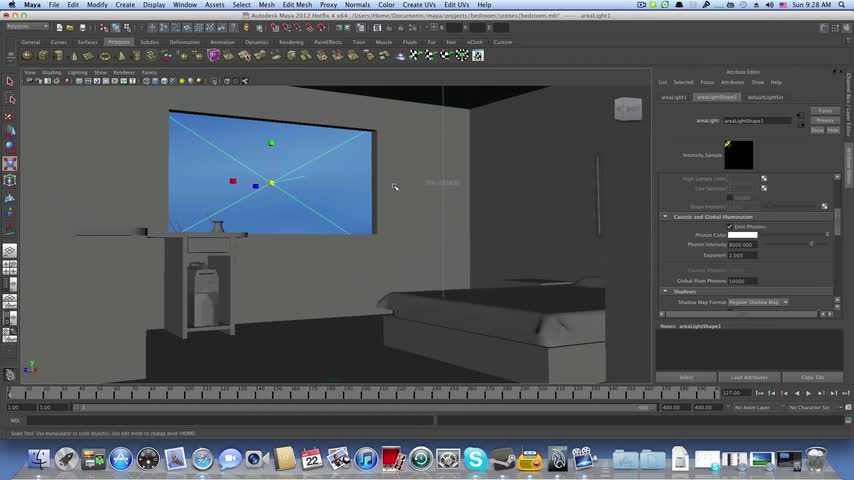Activate the Rotate tool in toolbox
The width and height of the screenshot is (854, 480).
[x=10, y=147]
